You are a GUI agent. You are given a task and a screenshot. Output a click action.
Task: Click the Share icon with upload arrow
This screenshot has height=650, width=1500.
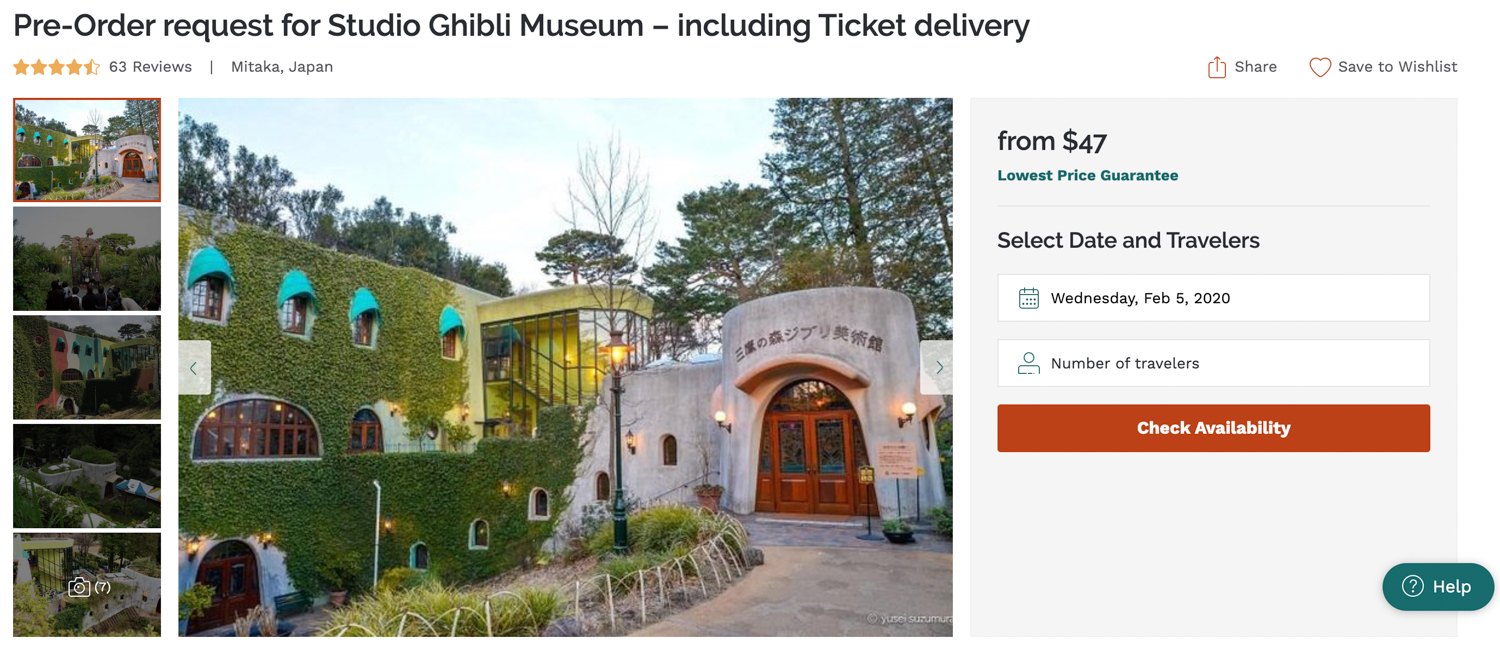point(1216,66)
